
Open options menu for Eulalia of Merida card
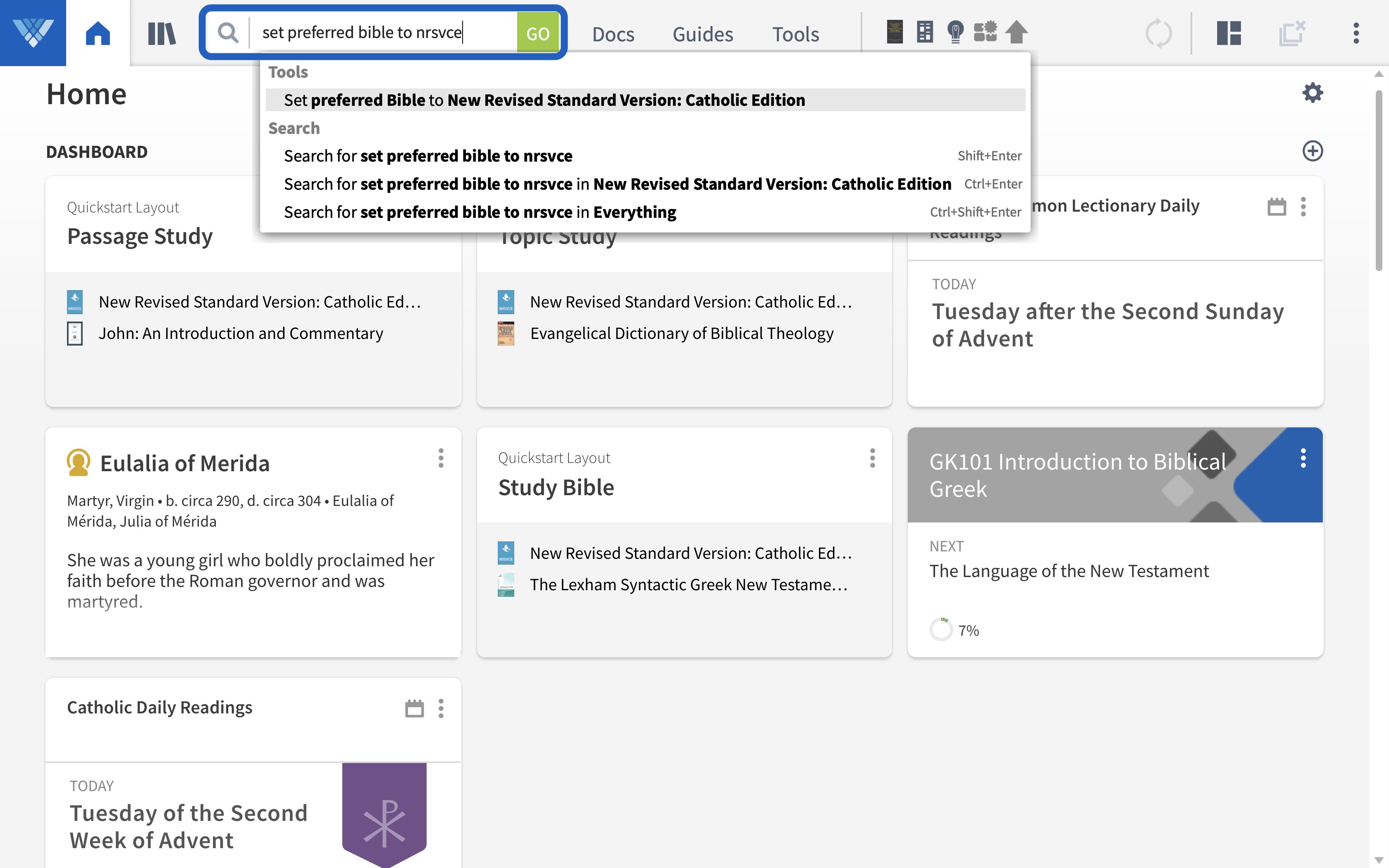coord(441,458)
